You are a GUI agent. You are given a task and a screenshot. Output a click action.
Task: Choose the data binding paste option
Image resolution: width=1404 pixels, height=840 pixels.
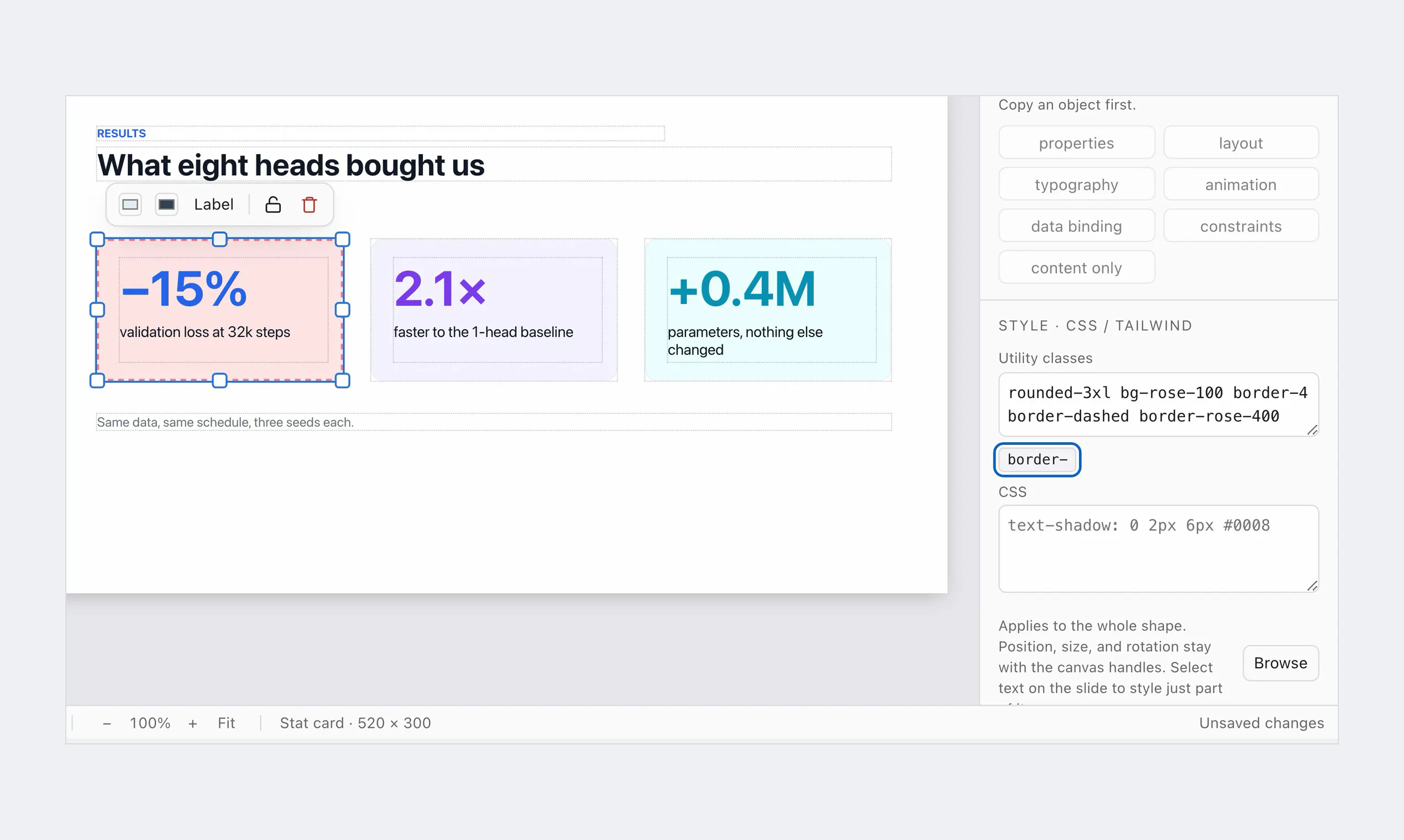[1076, 226]
